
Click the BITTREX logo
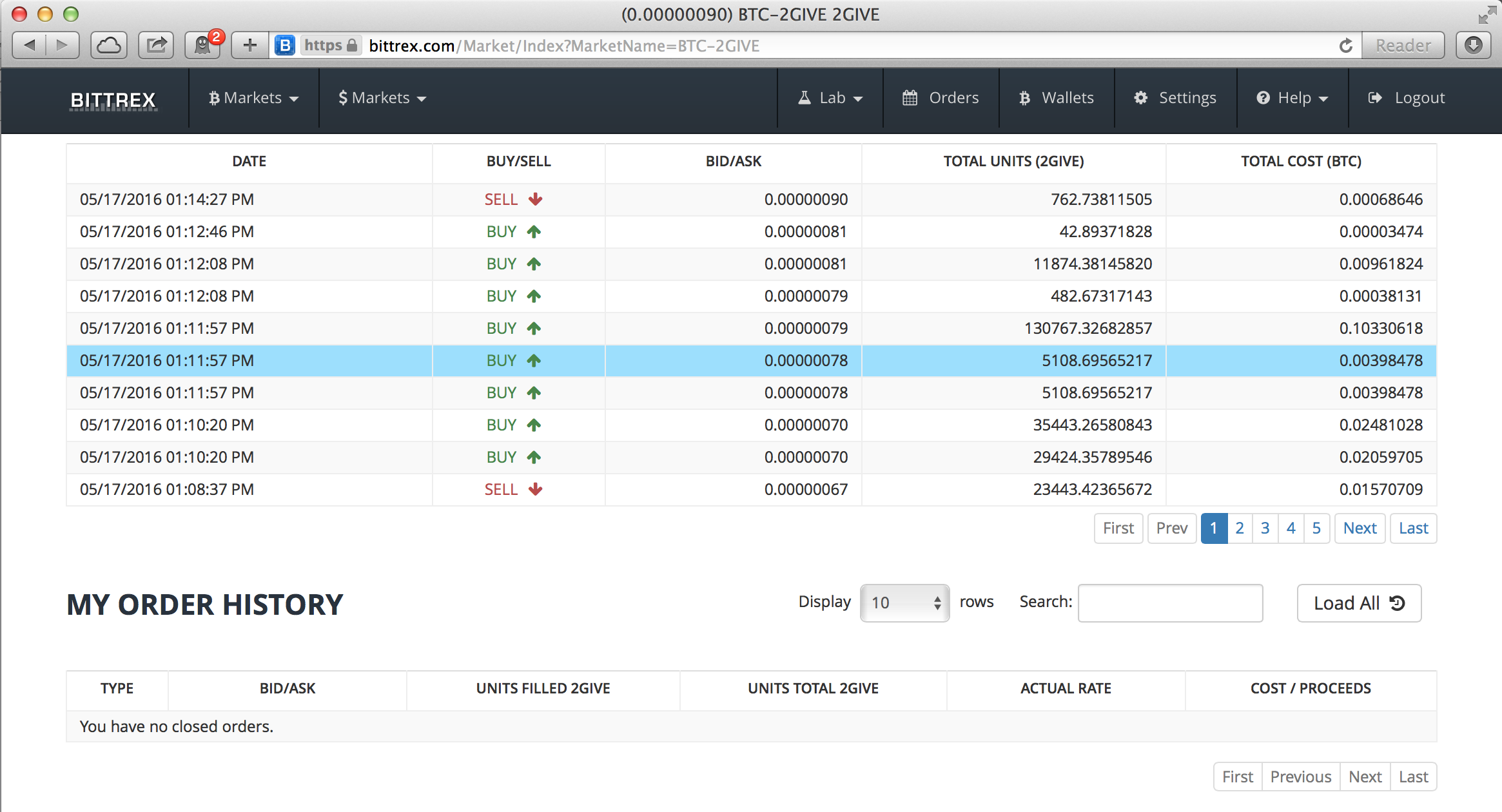(113, 100)
